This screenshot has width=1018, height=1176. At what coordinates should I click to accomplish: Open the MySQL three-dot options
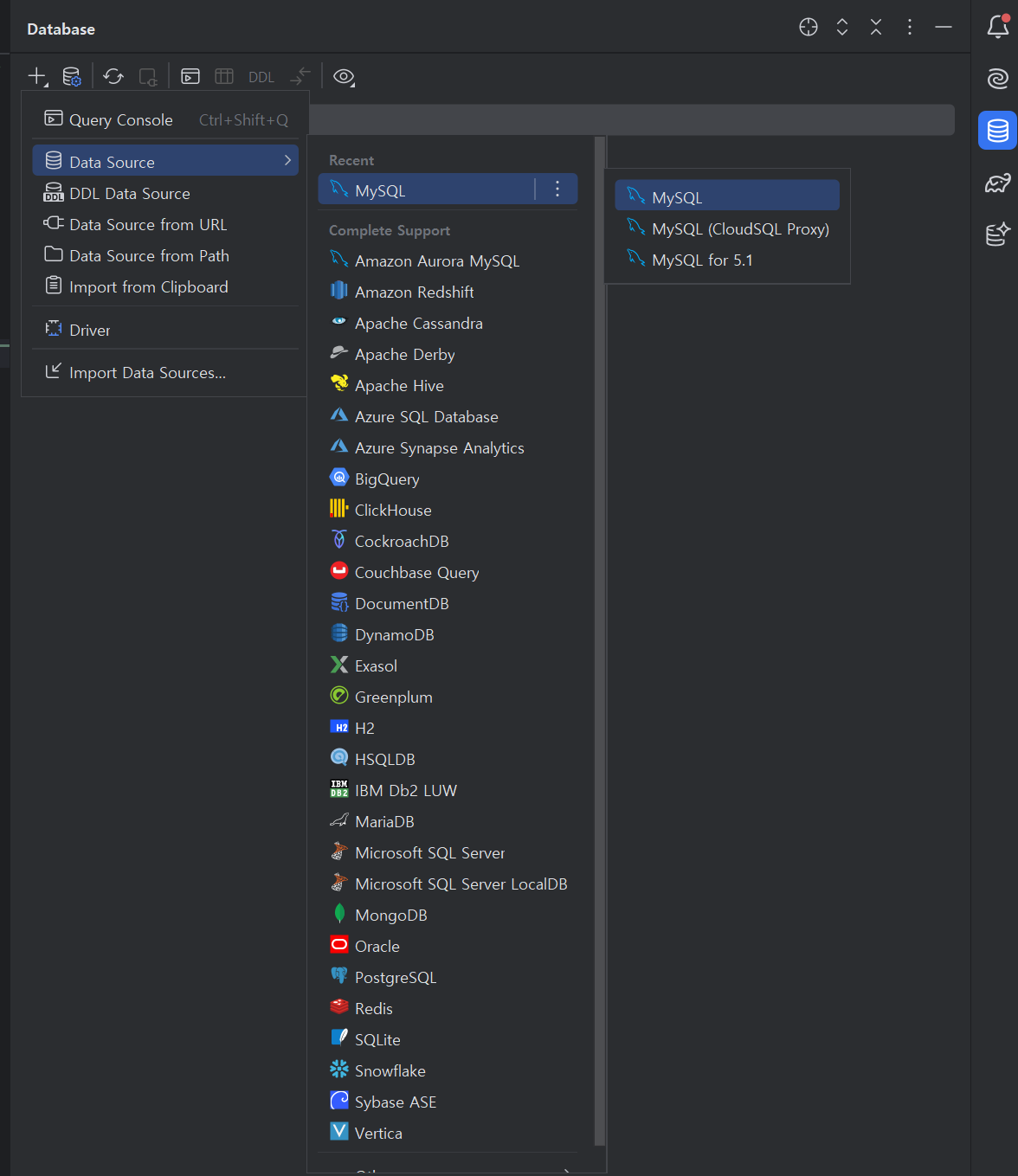[557, 190]
